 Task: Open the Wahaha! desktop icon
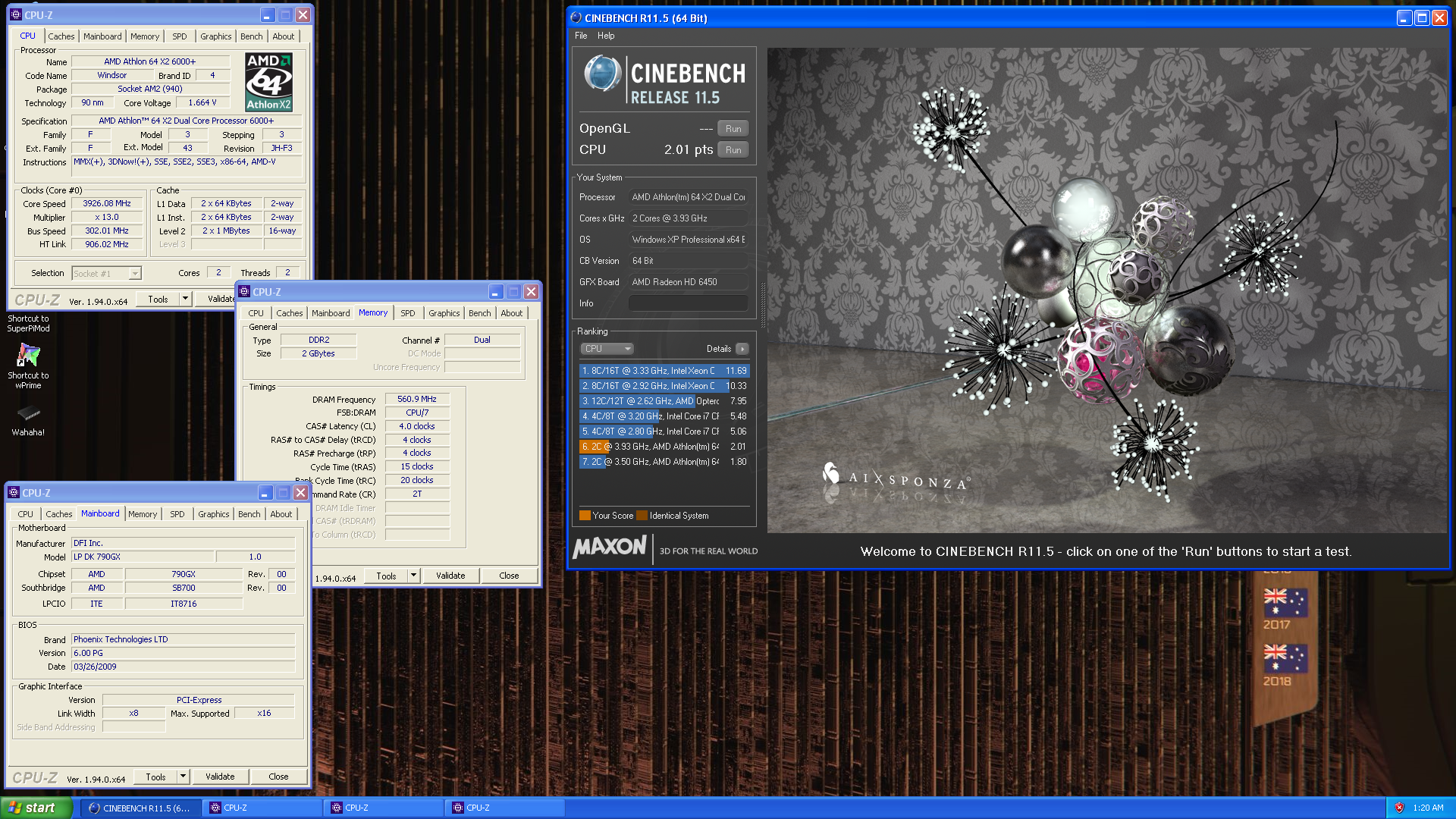pyautogui.click(x=28, y=413)
